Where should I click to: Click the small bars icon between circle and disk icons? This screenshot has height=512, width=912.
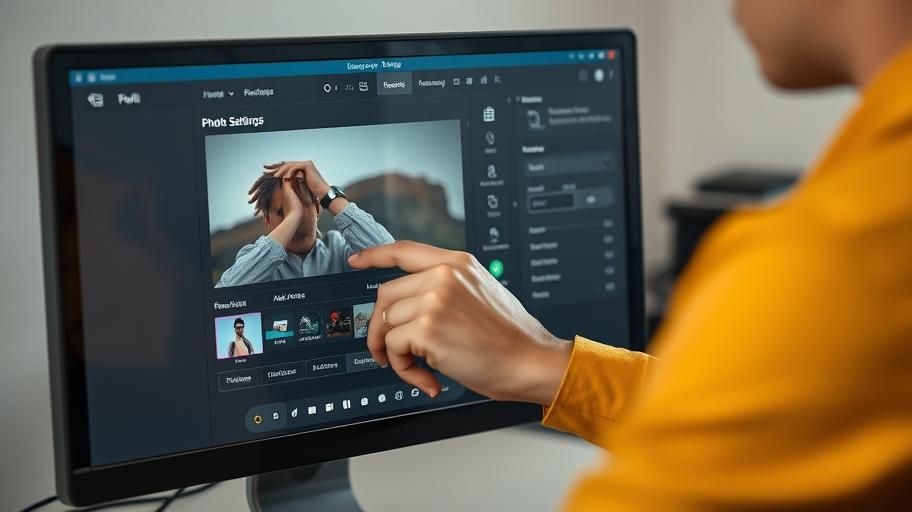(349, 87)
